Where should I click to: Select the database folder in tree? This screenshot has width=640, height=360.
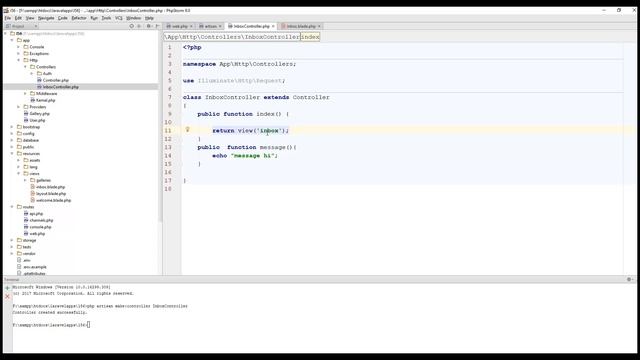[x=31, y=140]
